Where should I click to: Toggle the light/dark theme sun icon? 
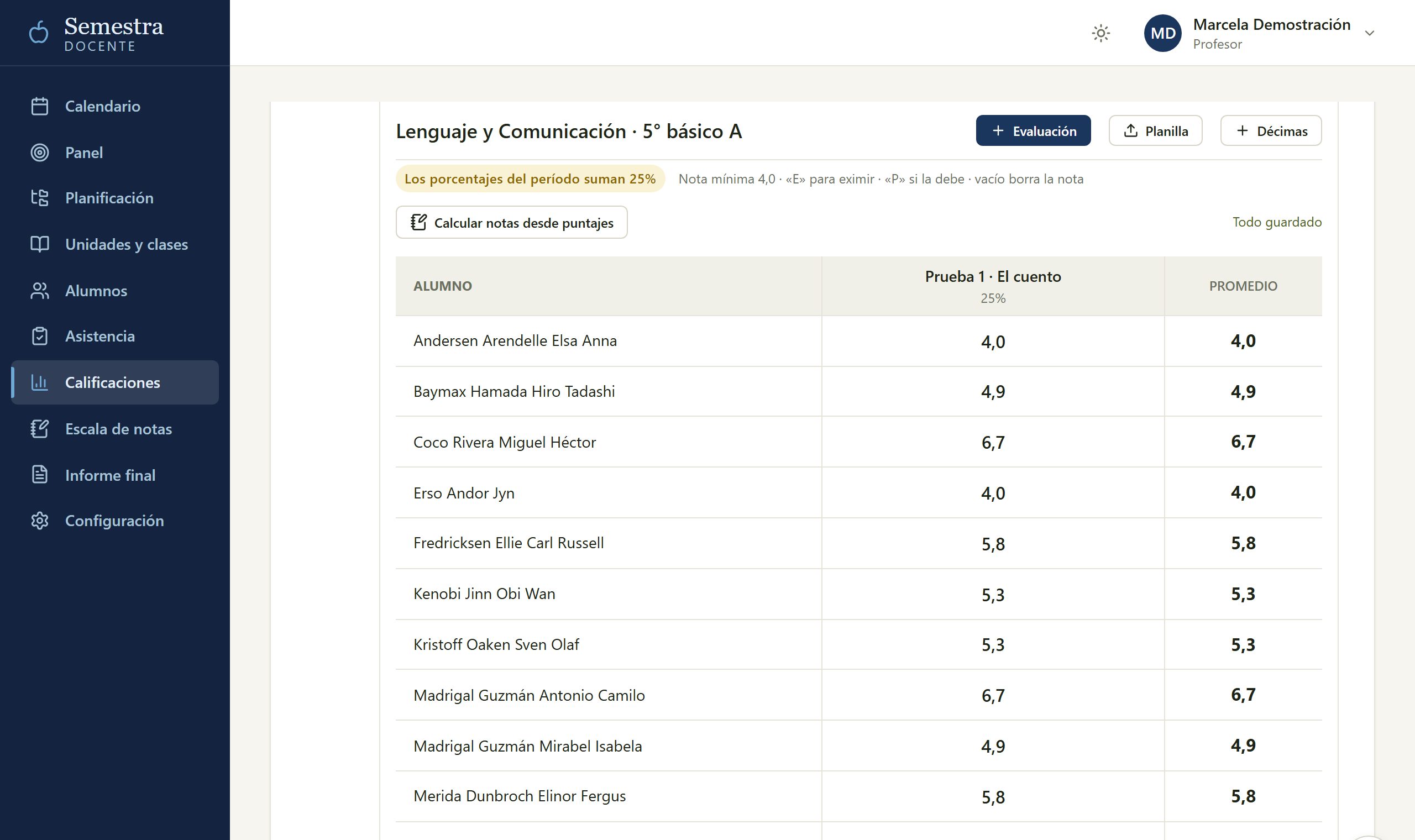pyautogui.click(x=1100, y=33)
